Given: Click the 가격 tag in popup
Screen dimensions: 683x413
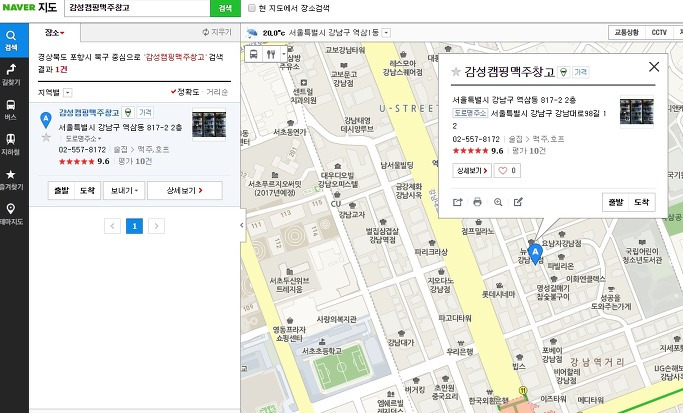Looking at the screenshot, I should tap(581, 72).
